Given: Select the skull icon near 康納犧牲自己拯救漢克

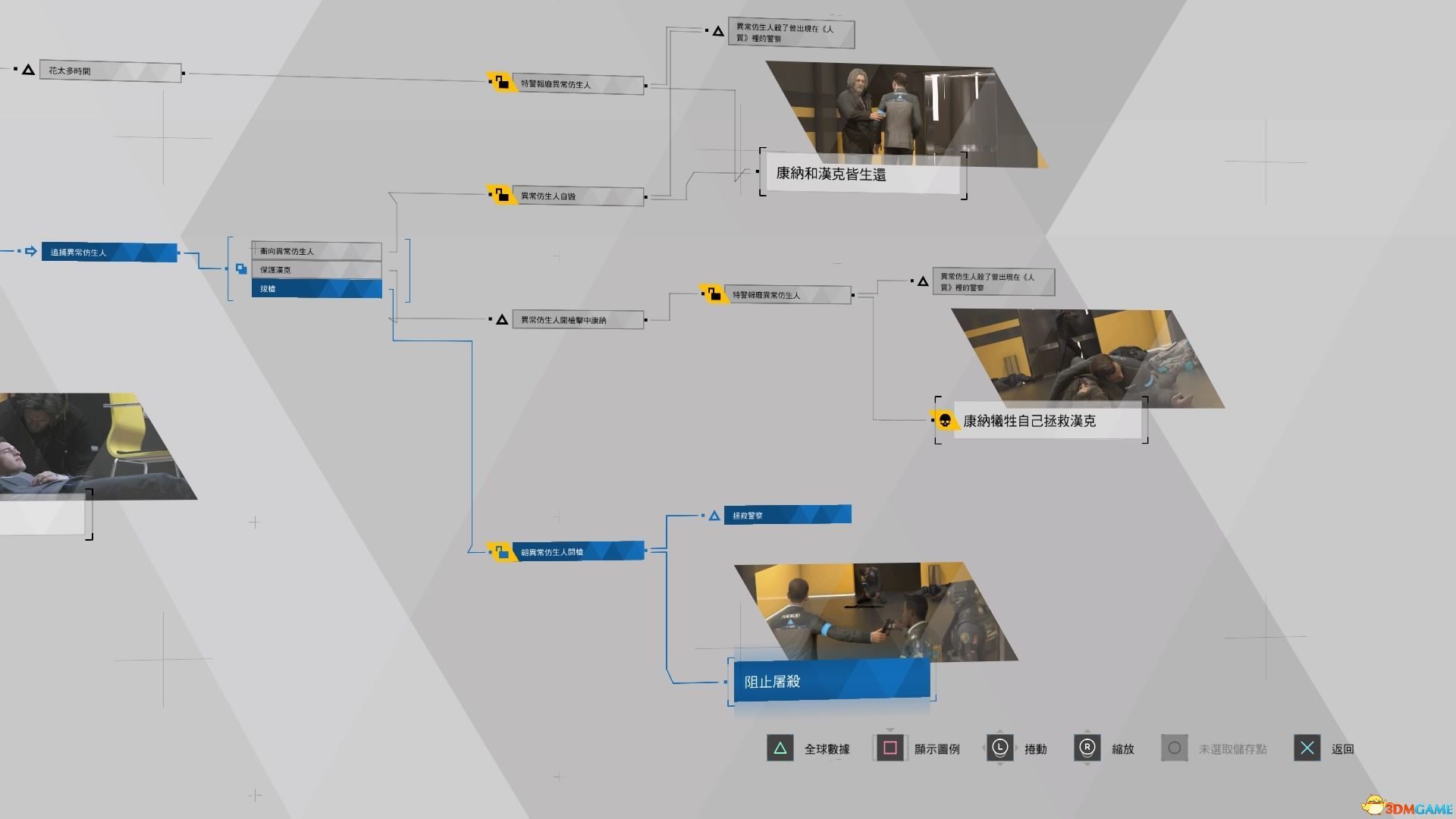Looking at the screenshot, I should coord(938,422).
